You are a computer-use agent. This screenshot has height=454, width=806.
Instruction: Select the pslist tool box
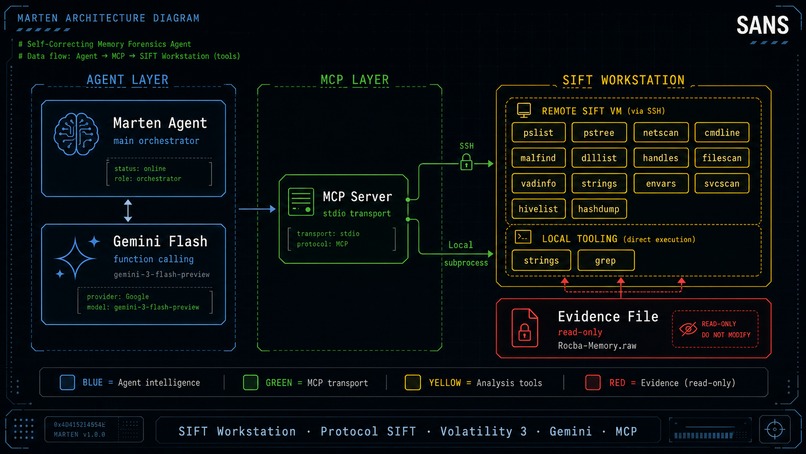[x=538, y=133]
